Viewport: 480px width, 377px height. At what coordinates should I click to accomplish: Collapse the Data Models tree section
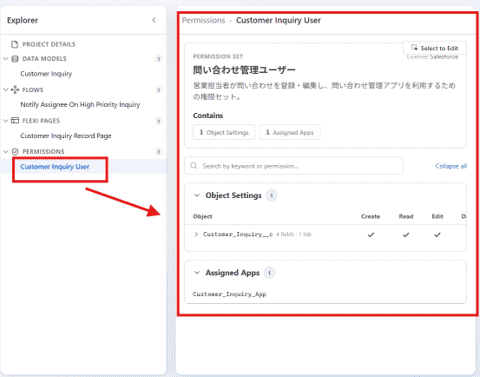[x=6, y=59]
